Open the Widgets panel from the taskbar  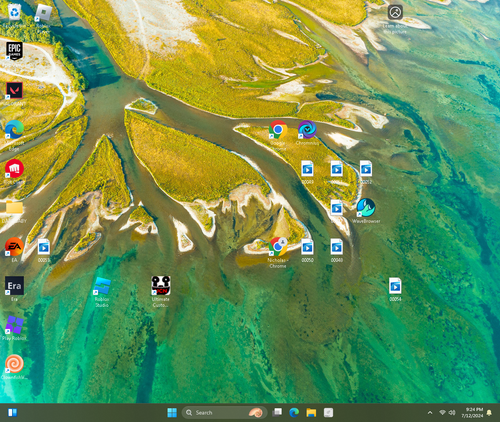(x=13, y=413)
